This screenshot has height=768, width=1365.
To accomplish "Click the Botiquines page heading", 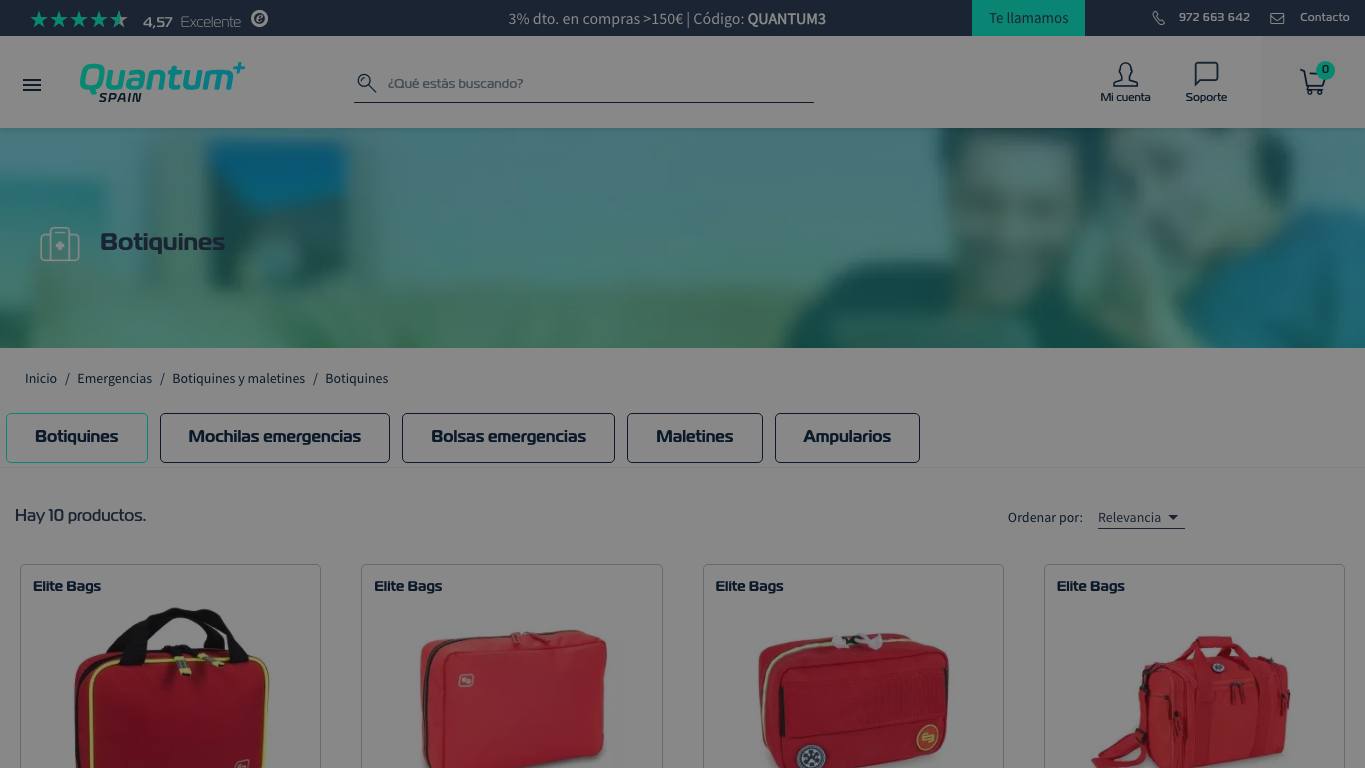I will 162,242.
